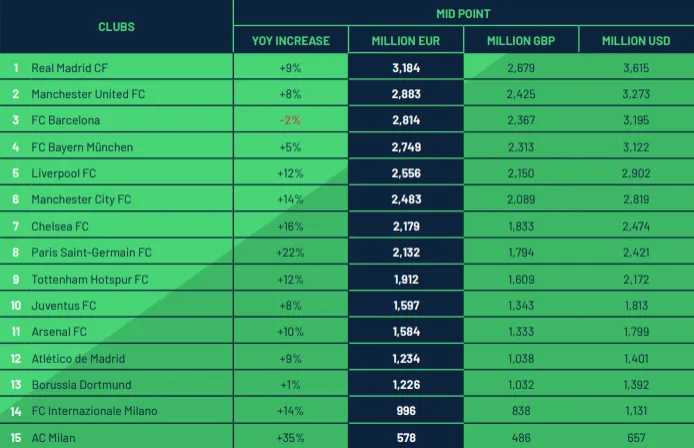This screenshot has height=448, width=694.
Task: Click AC Milan's +35% YoY increase
Action: (x=290, y=438)
